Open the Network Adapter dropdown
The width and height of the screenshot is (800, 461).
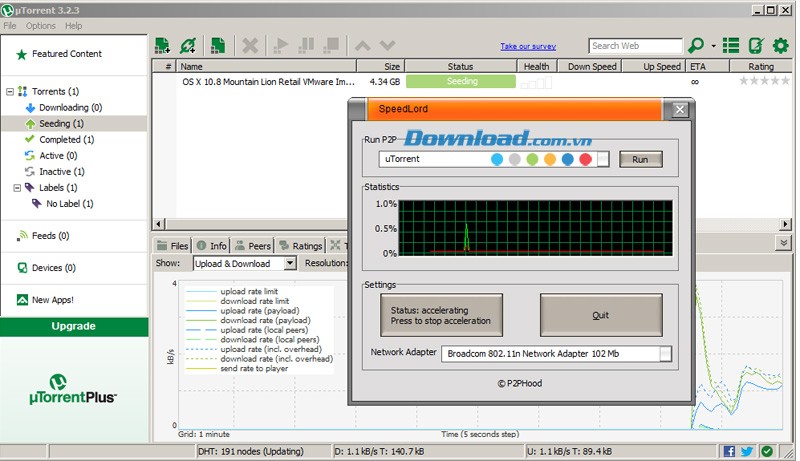coord(665,354)
